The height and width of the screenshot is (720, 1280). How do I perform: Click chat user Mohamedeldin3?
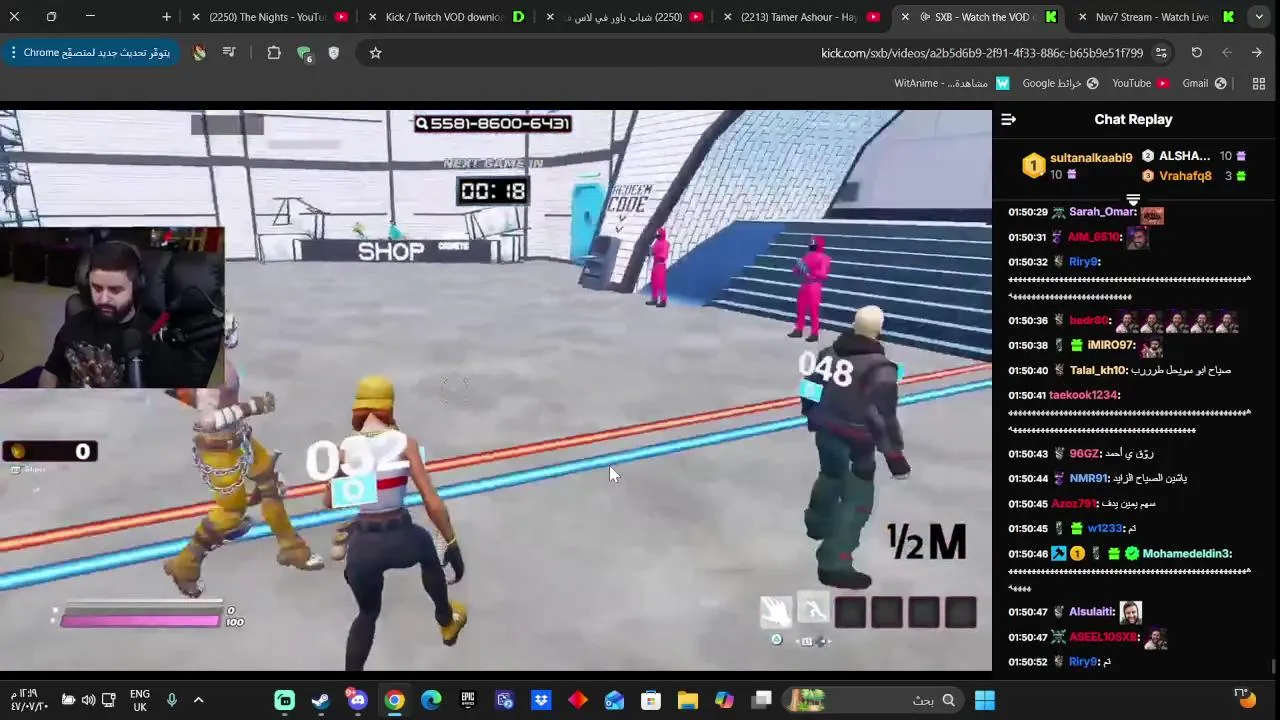(1186, 554)
